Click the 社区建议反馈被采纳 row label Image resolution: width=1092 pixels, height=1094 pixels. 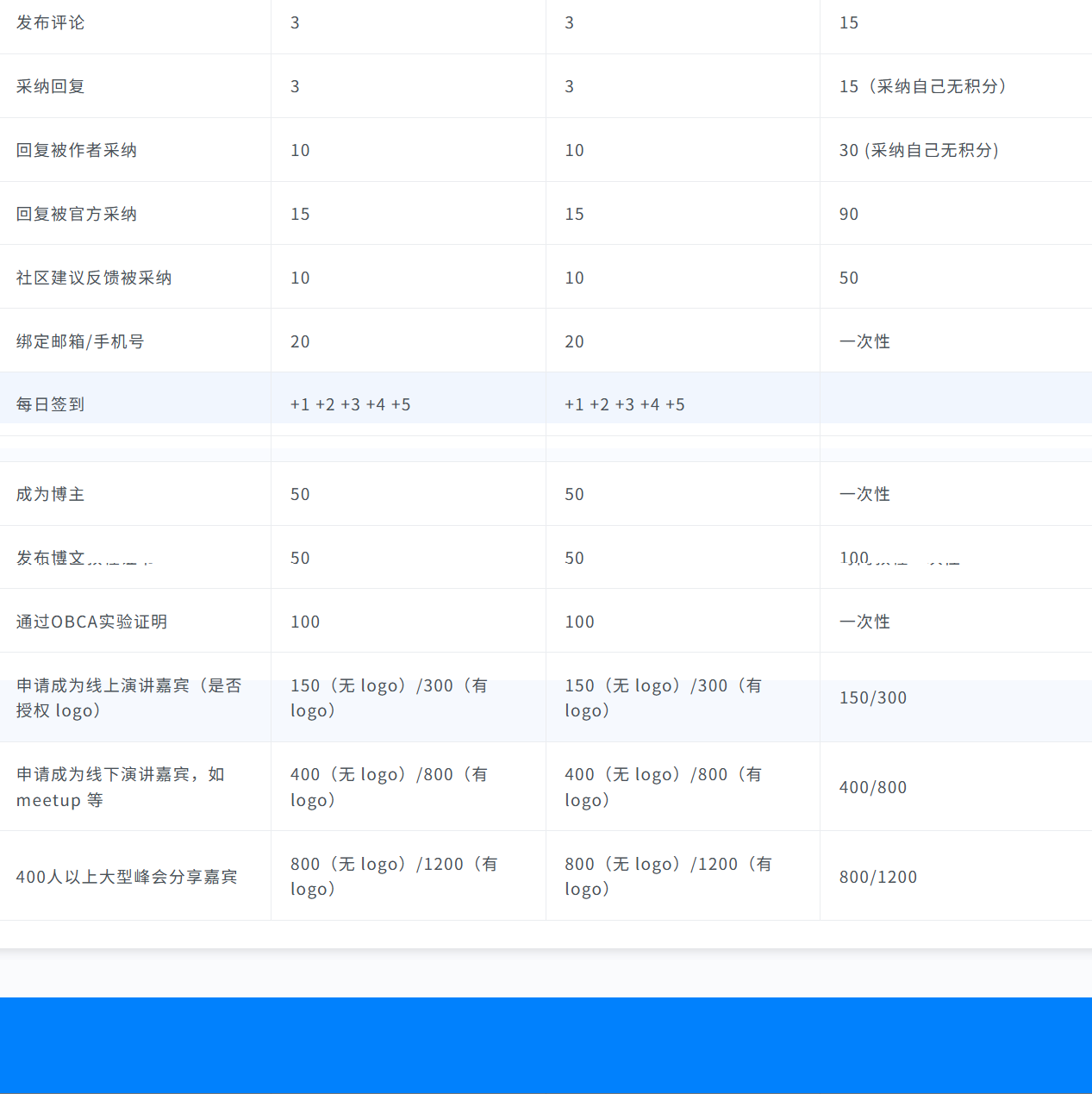pos(93,278)
